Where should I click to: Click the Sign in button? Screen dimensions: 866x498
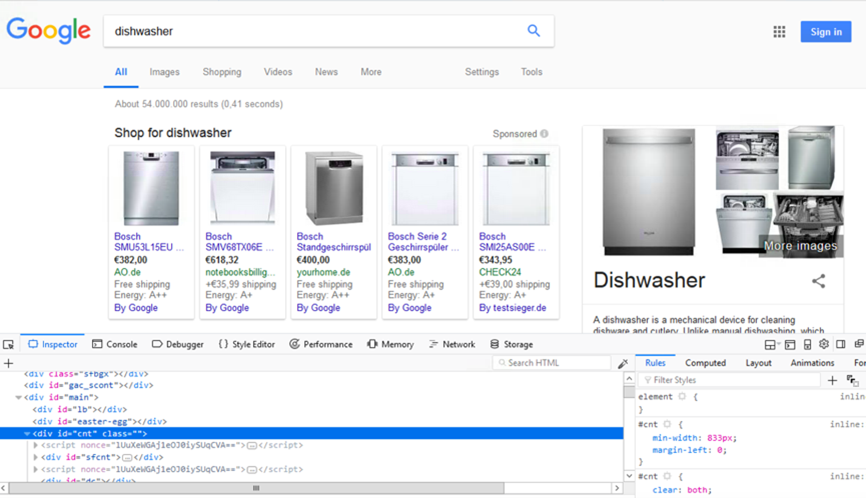826,31
